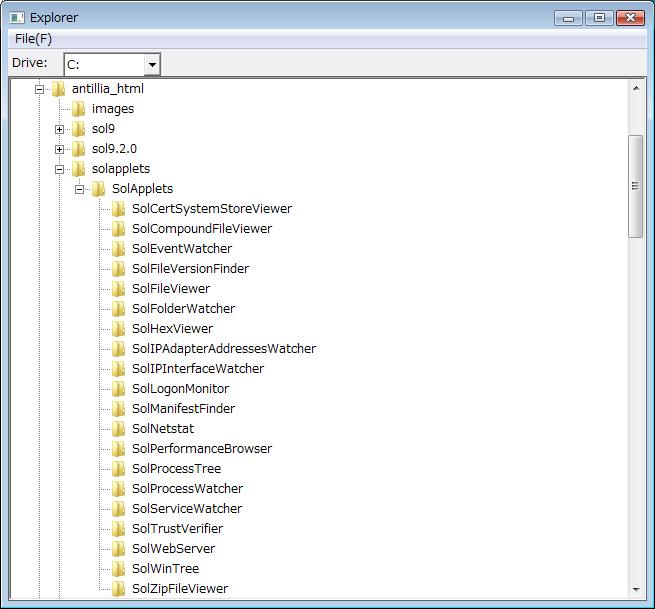Select the SolZipFileViewer label
The width and height of the screenshot is (655, 609).
tap(180, 589)
